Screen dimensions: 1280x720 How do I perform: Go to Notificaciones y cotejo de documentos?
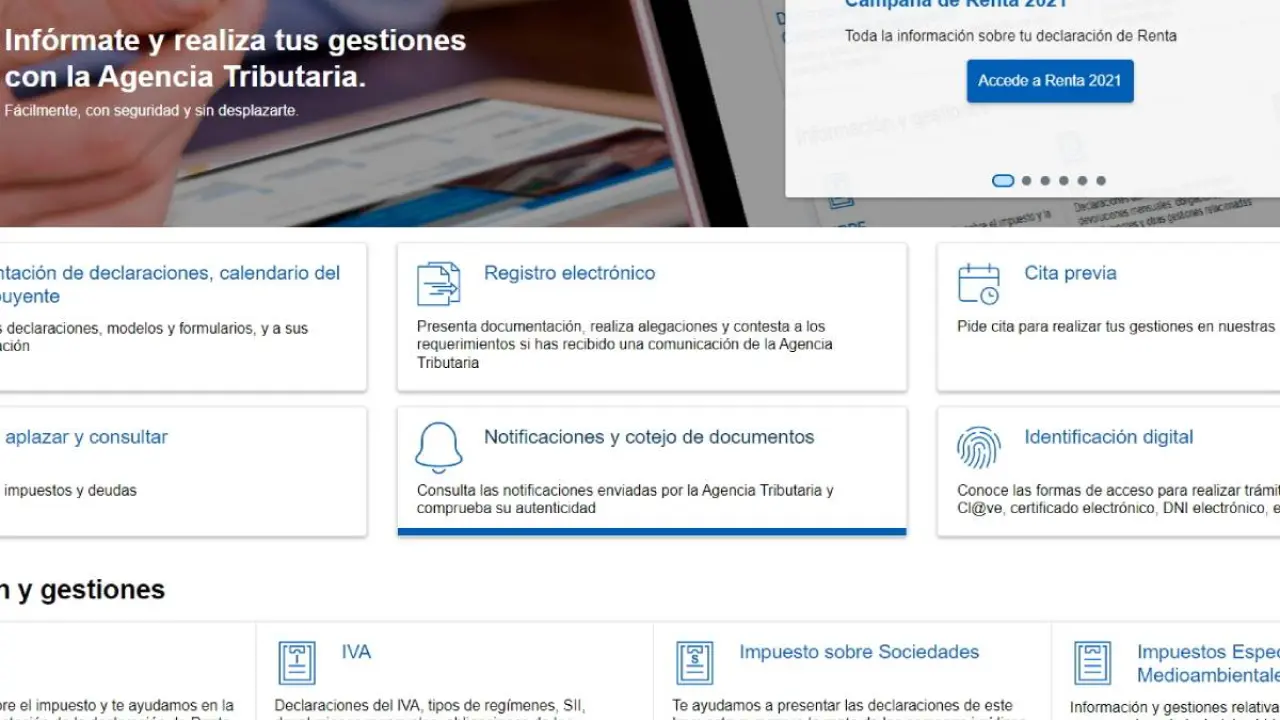click(x=648, y=437)
